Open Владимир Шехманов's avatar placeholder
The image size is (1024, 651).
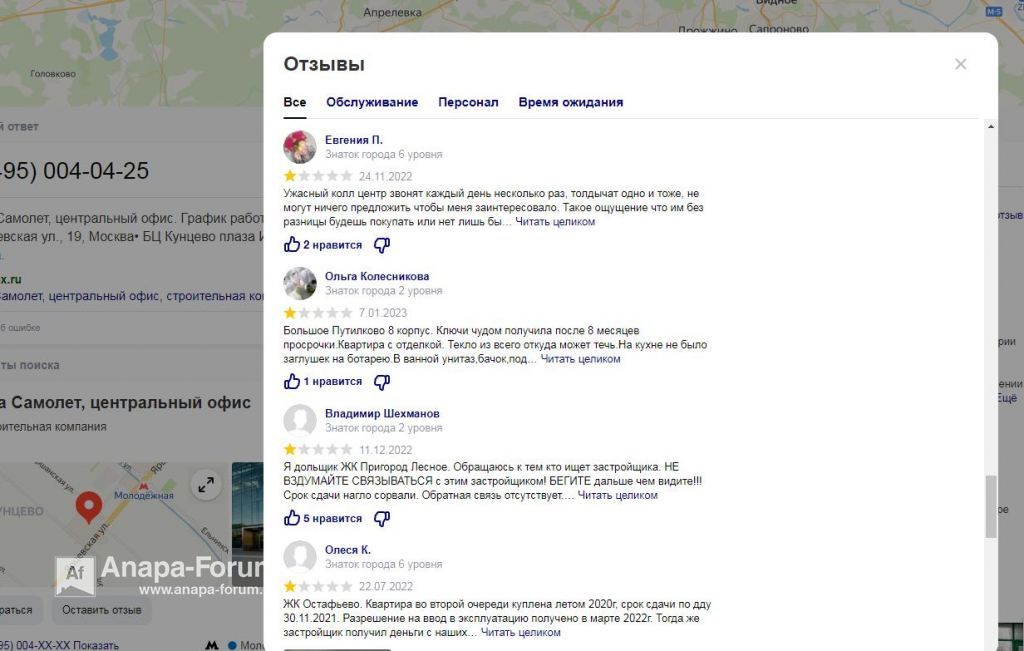(x=300, y=421)
